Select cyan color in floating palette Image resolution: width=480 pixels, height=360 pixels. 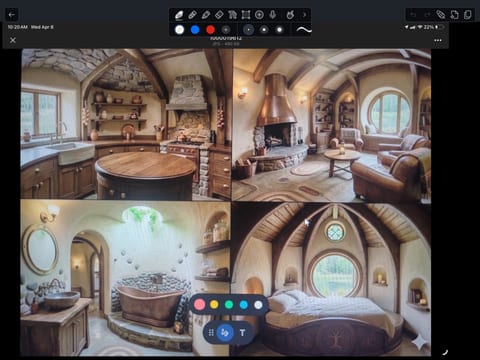(x=244, y=305)
